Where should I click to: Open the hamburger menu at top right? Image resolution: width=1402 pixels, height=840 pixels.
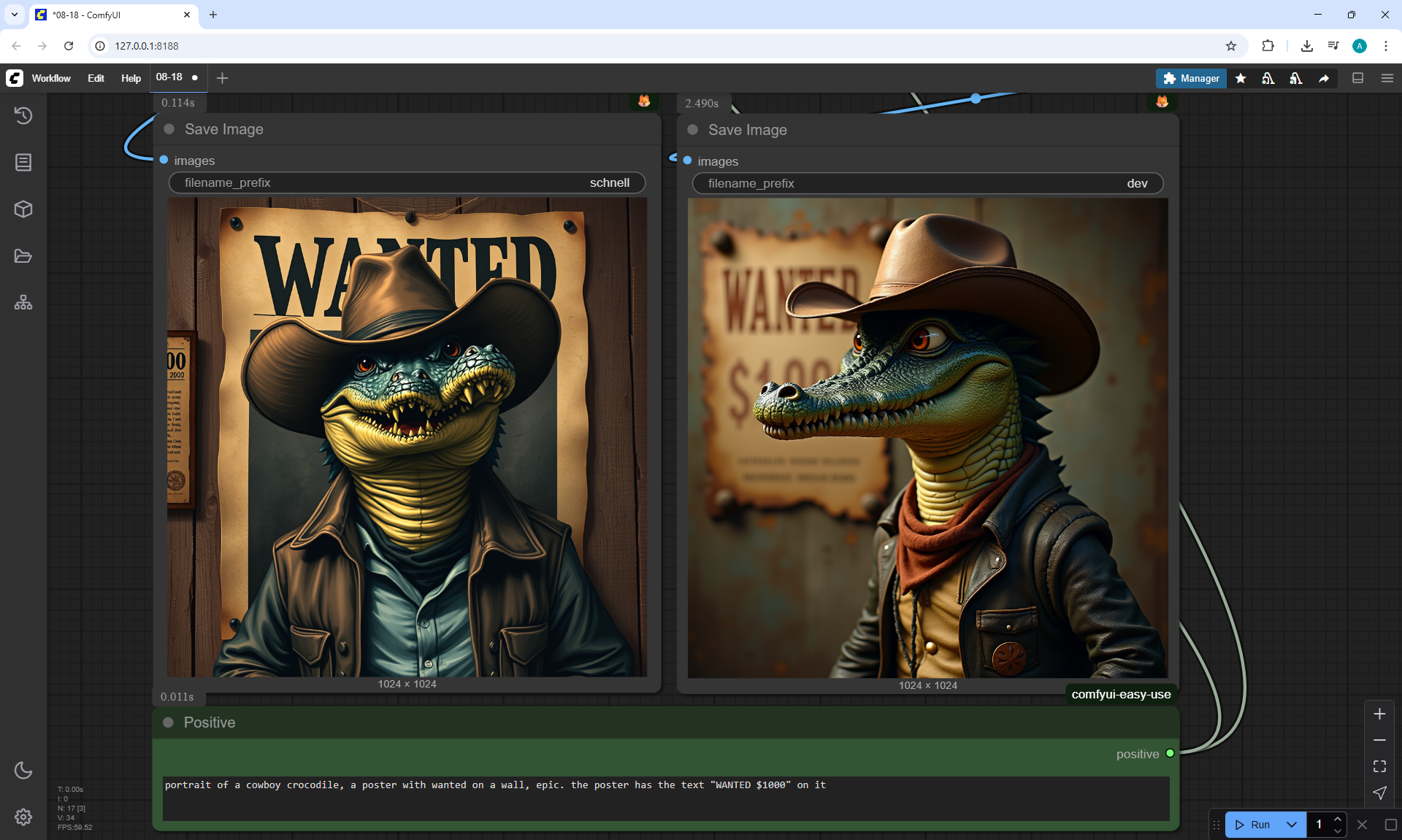[1387, 78]
